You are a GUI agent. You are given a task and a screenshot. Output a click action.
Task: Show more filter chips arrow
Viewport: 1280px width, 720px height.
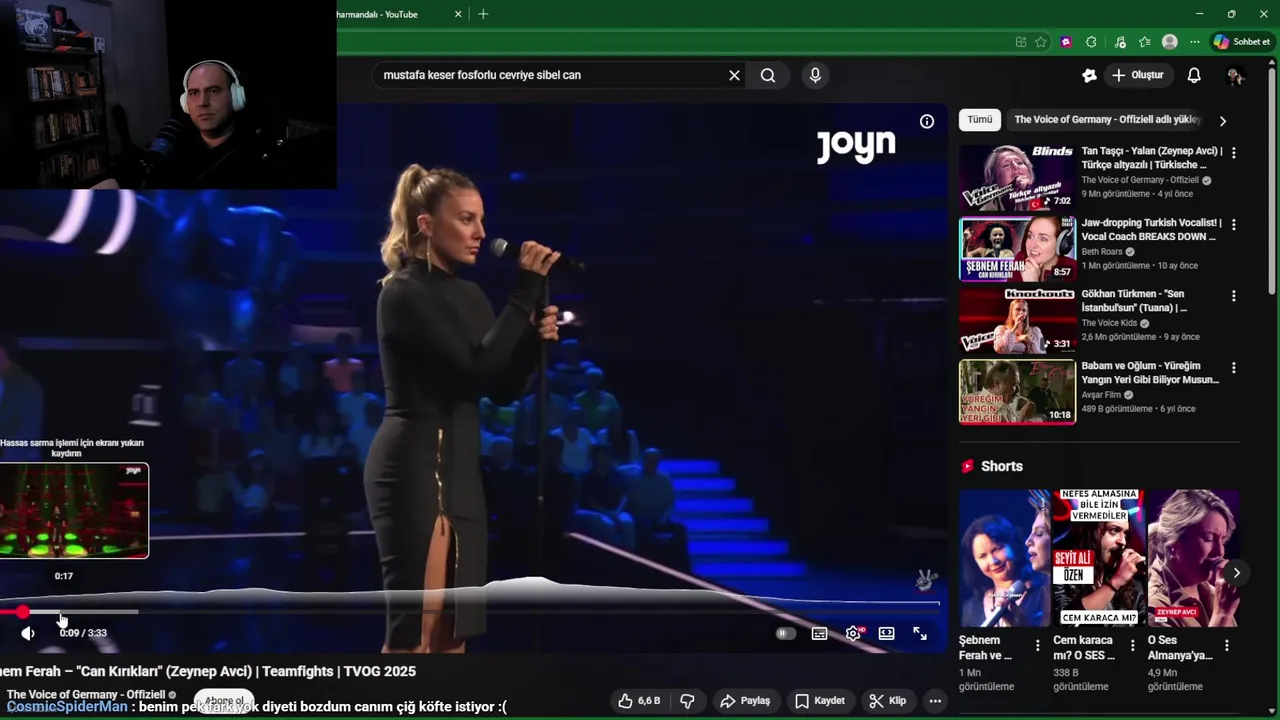pyautogui.click(x=1222, y=120)
